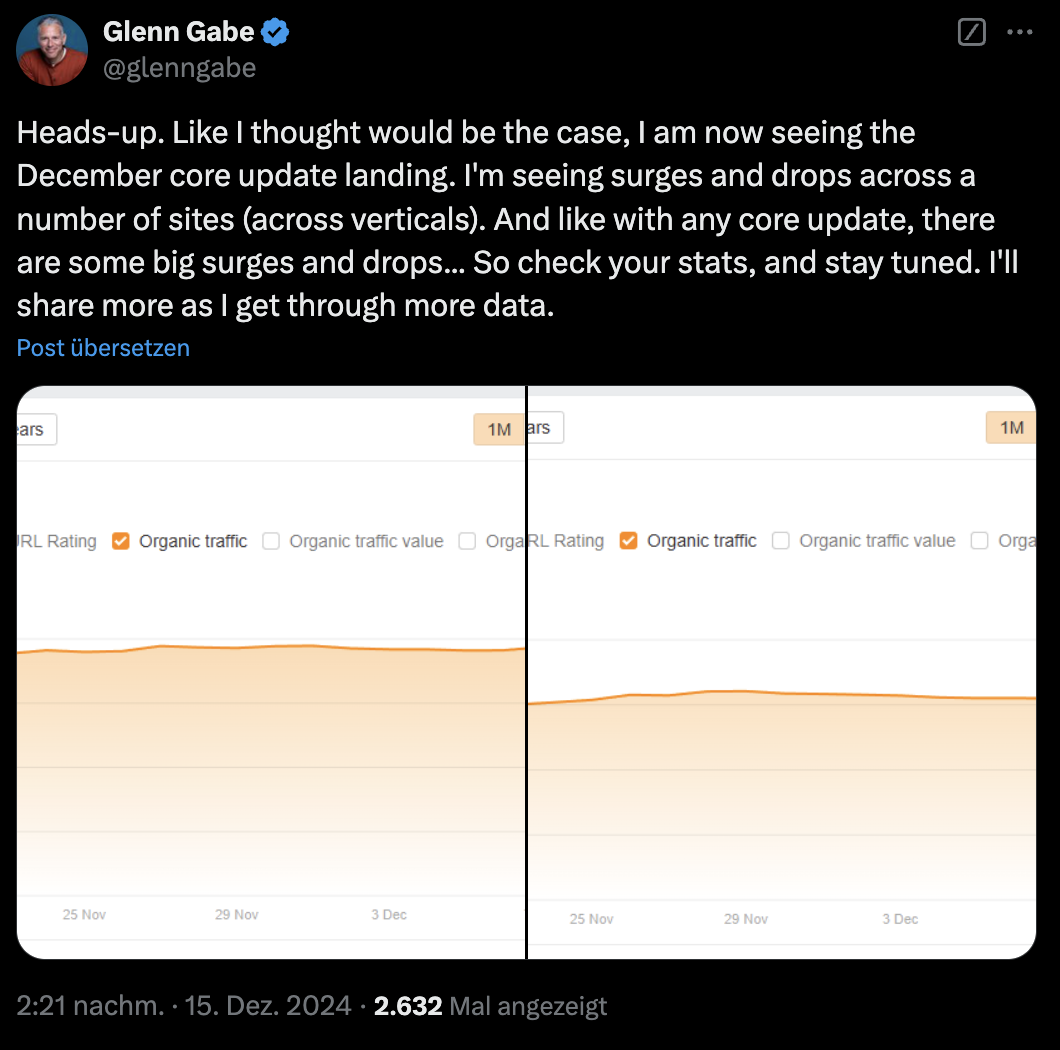The height and width of the screenshot is (1050, 1060).
Task: Click the 29 Nov axis label on the right chart
Action: pos(745,918)
